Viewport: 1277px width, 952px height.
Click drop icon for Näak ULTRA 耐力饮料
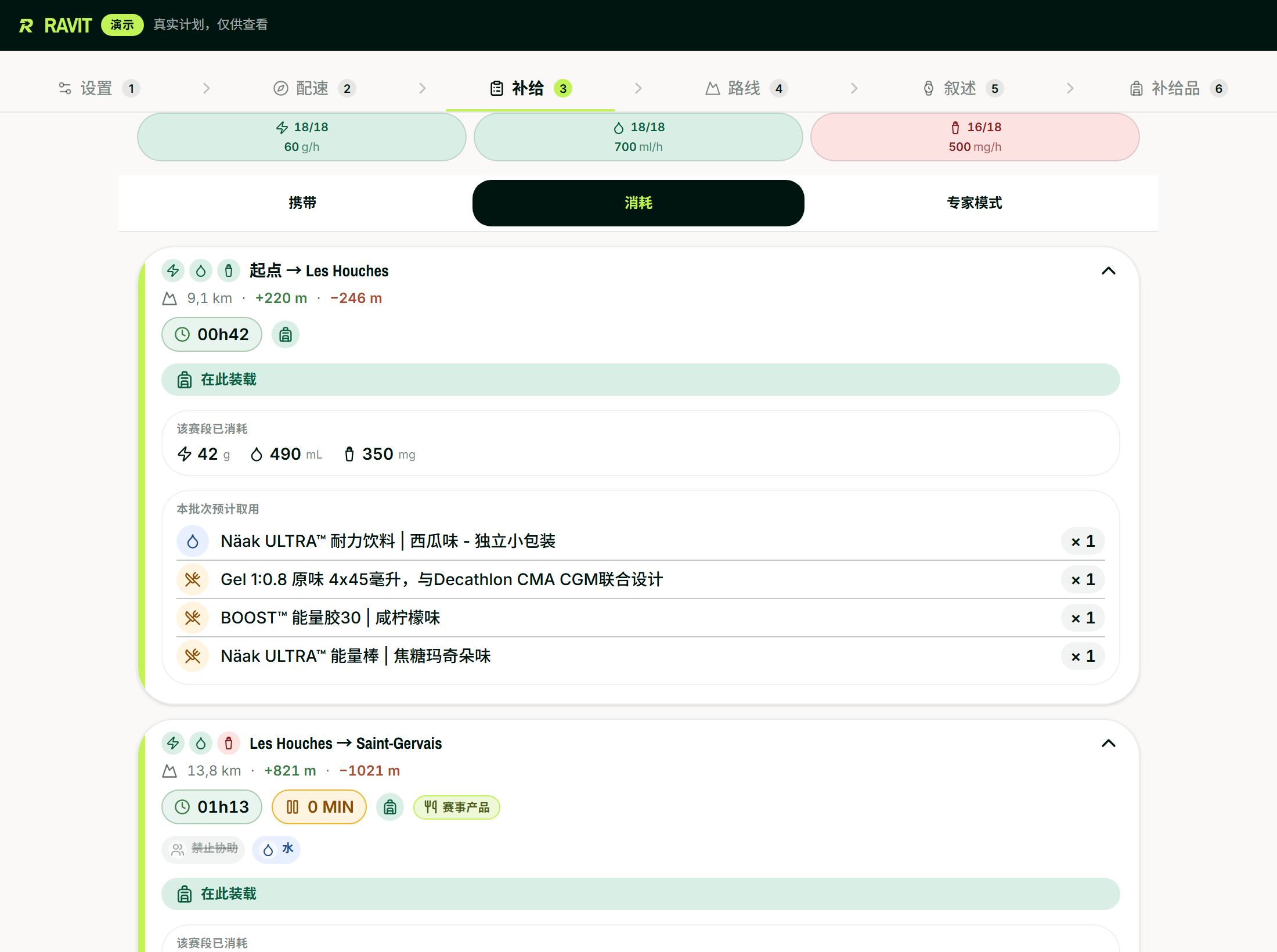[193, 541]
